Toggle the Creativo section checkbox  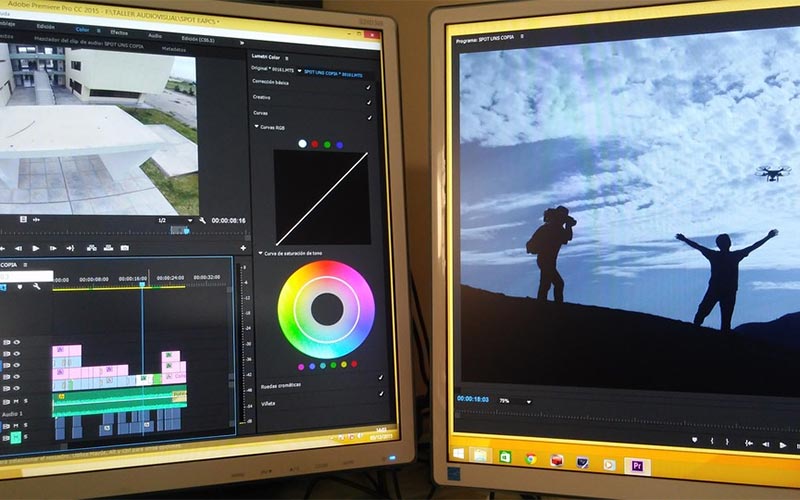[369, 103]
